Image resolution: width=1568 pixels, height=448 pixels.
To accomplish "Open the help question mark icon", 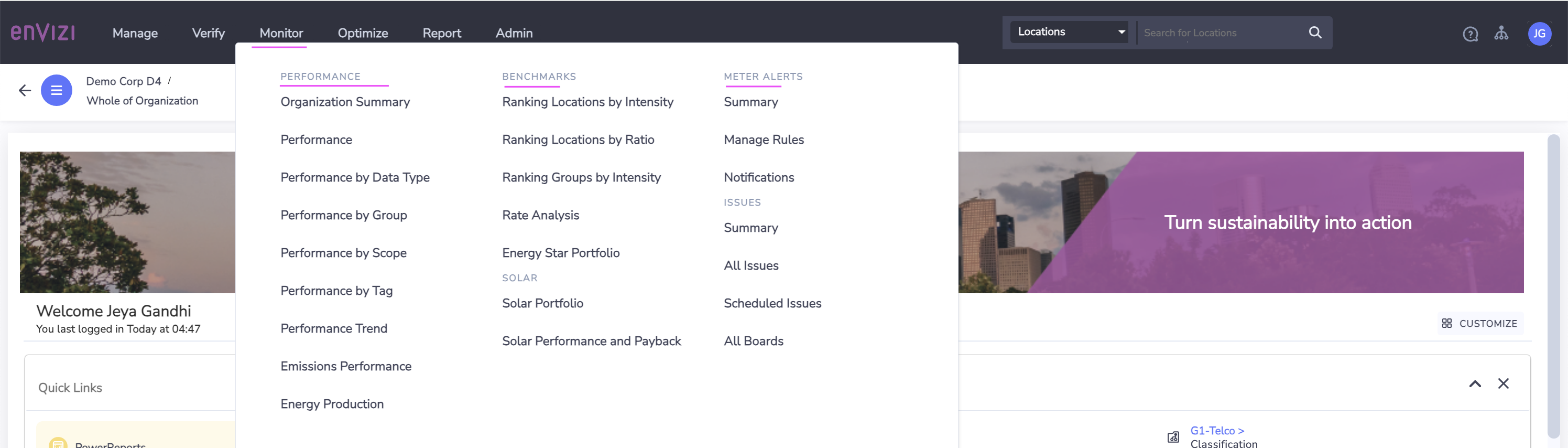I will [1470, 34].
